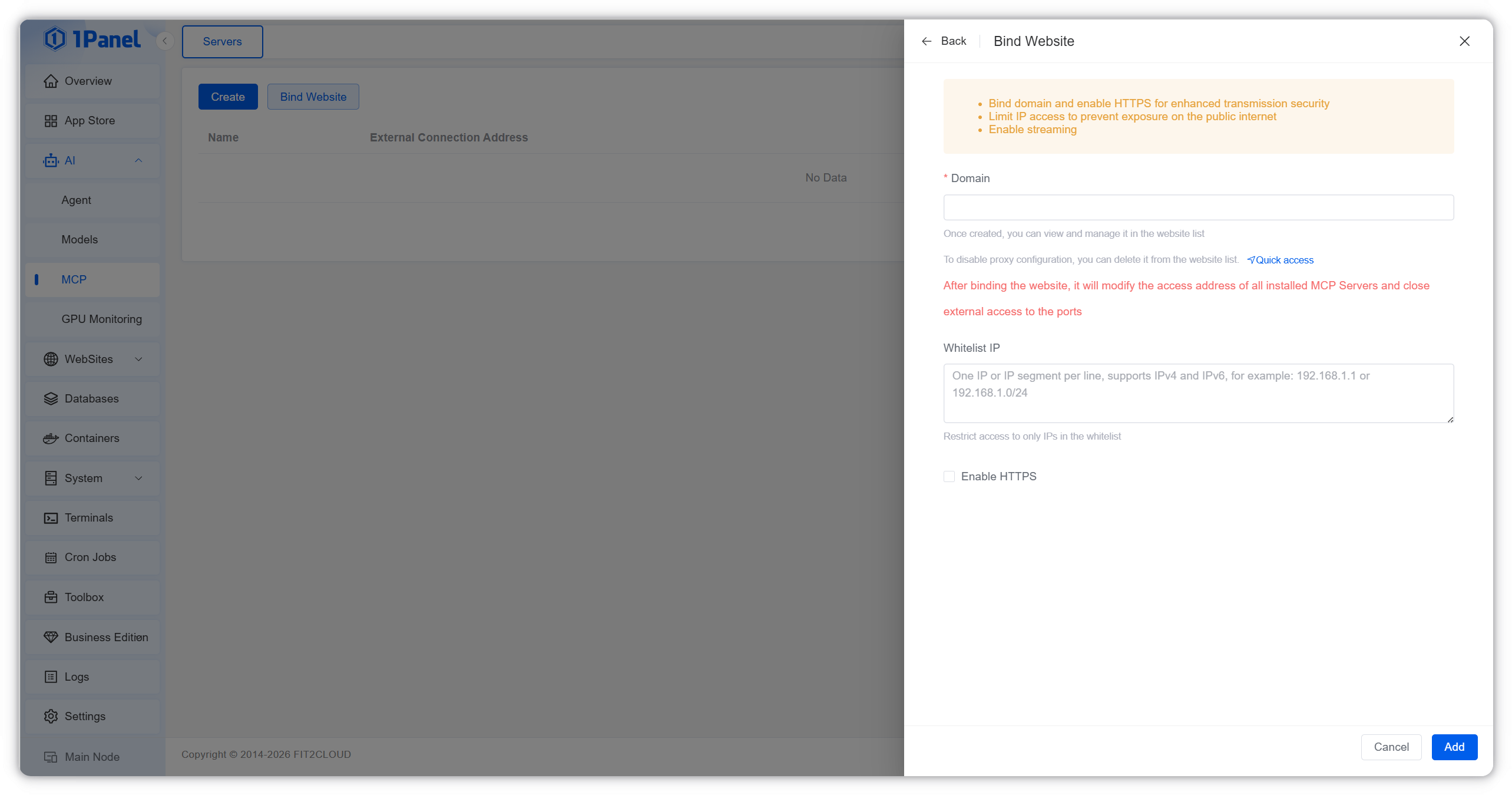This screenshot has width=1512, height=795.
Task: Click the Name column header
Action: [223, 137]
